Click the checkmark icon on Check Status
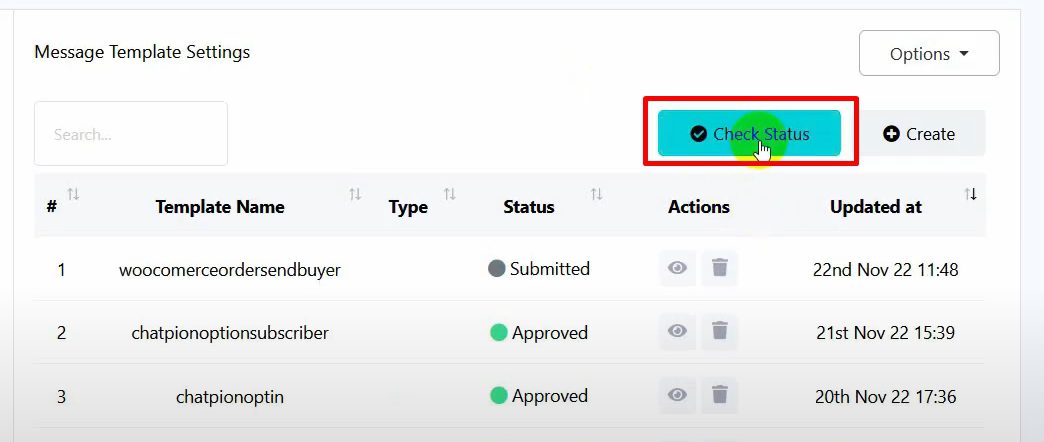The width and height of the screenshot is (1044, 442). [x=698, y=134]
